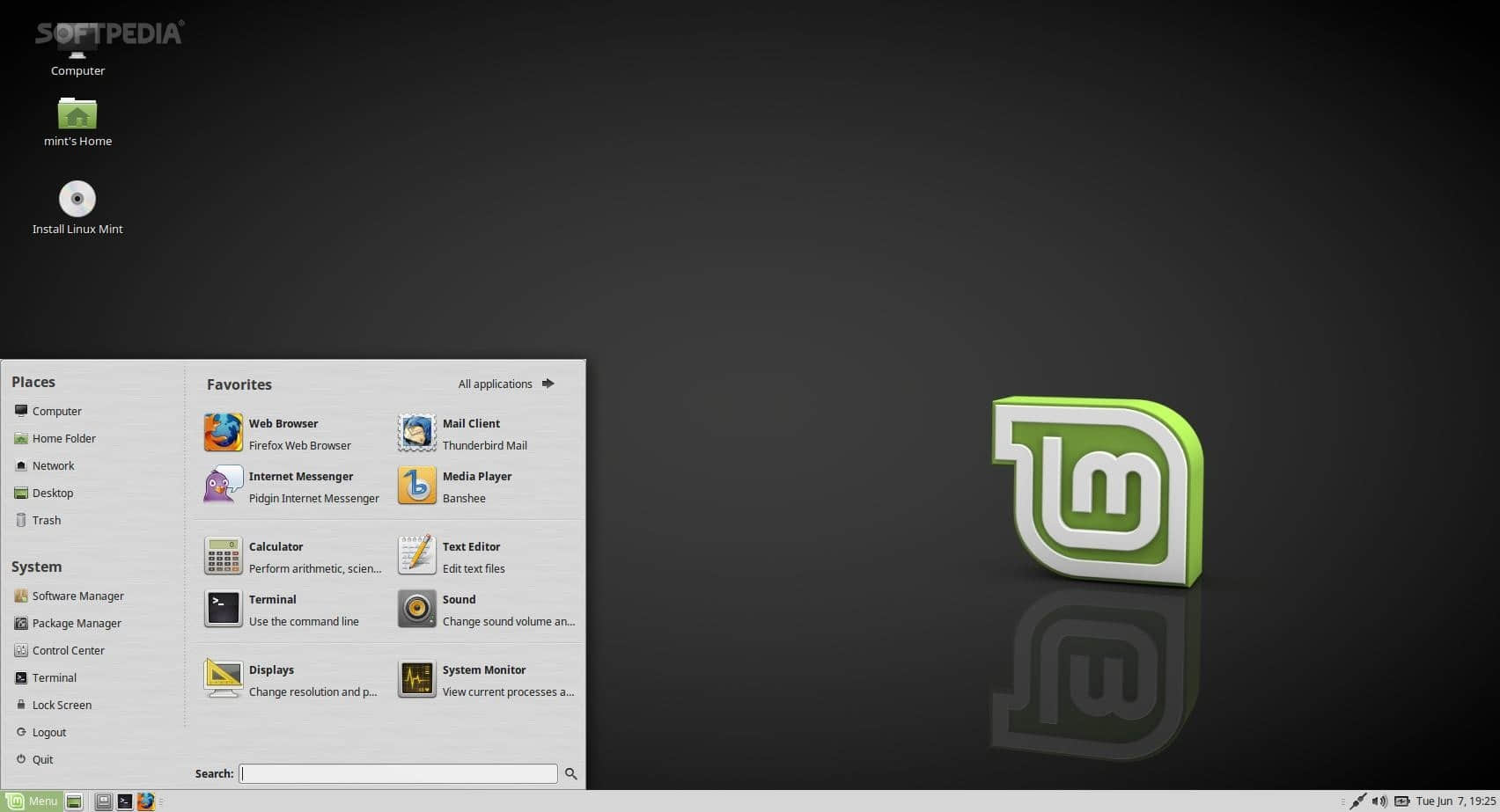Click the volume icon in system tray
The image size is (1500, 812).
pos(1381,801)
